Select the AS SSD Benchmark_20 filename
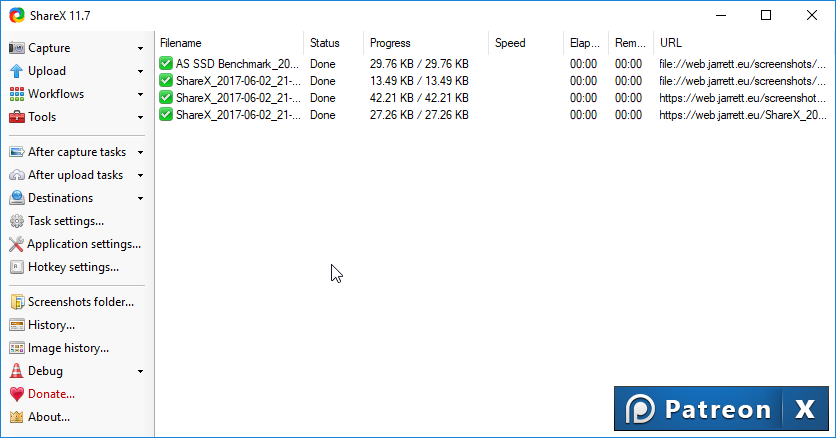The height and width of the screenshot is (438, 836). click(x=237, y=64)
